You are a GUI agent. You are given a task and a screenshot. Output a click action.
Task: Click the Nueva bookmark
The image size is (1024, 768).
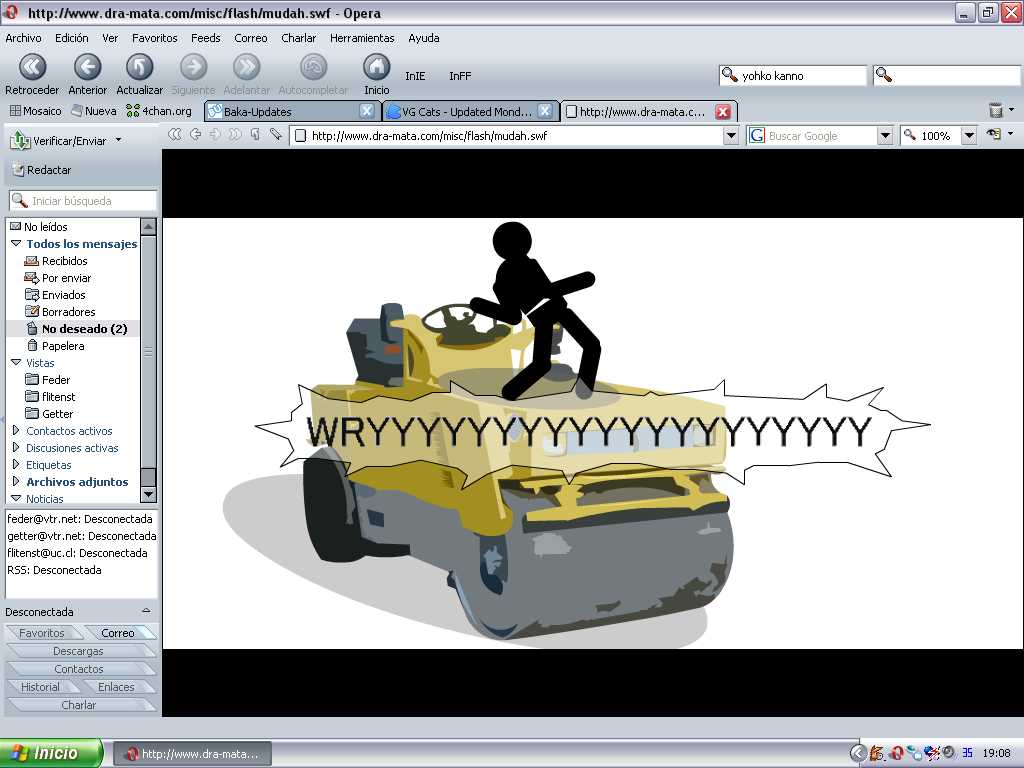(93, 111)
